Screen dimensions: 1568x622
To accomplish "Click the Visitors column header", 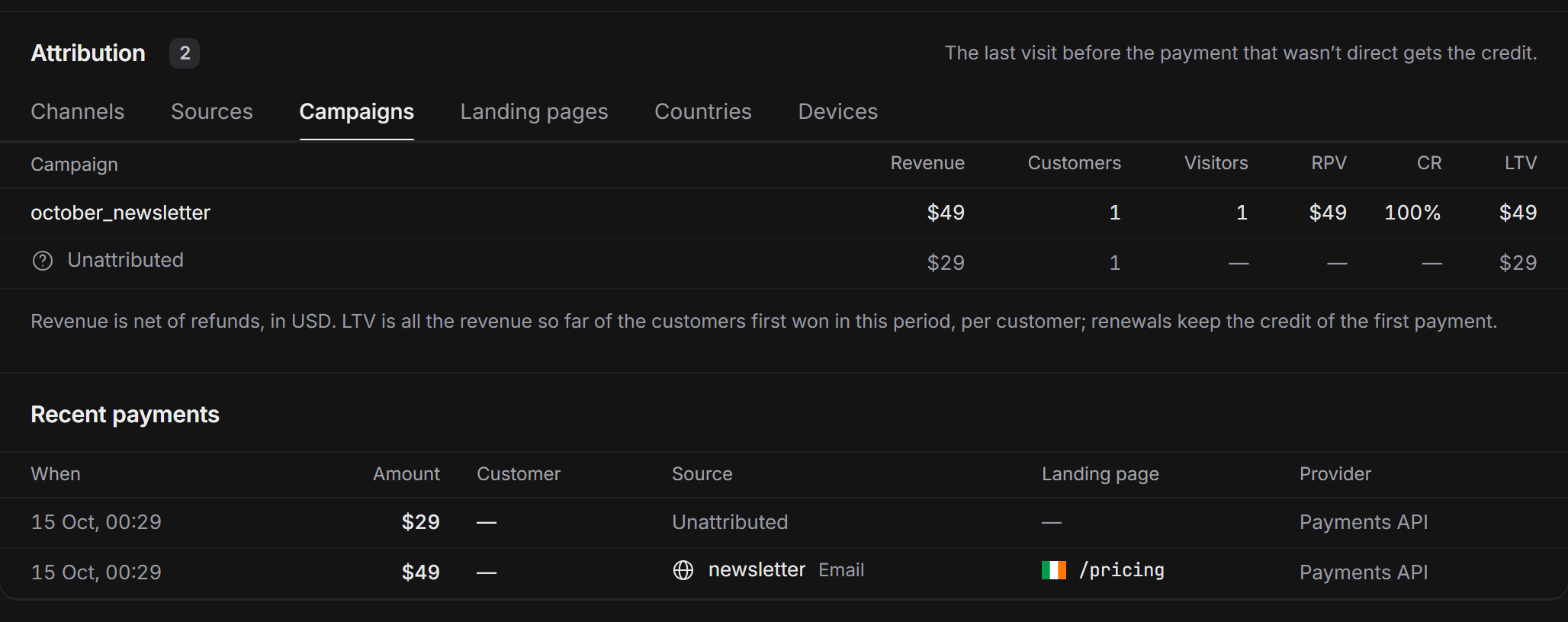I will [x=1216, y=163].
